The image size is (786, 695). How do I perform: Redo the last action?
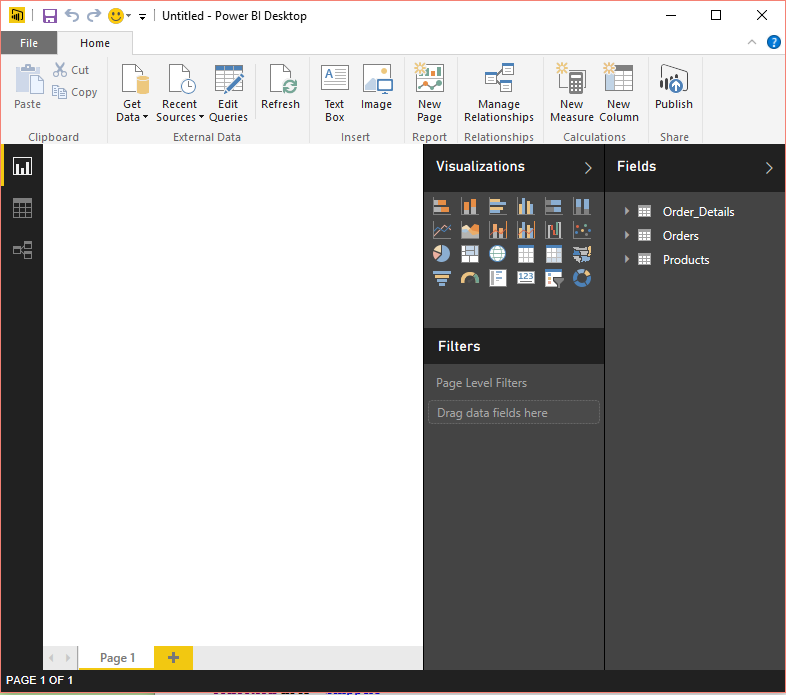point(94,16)
